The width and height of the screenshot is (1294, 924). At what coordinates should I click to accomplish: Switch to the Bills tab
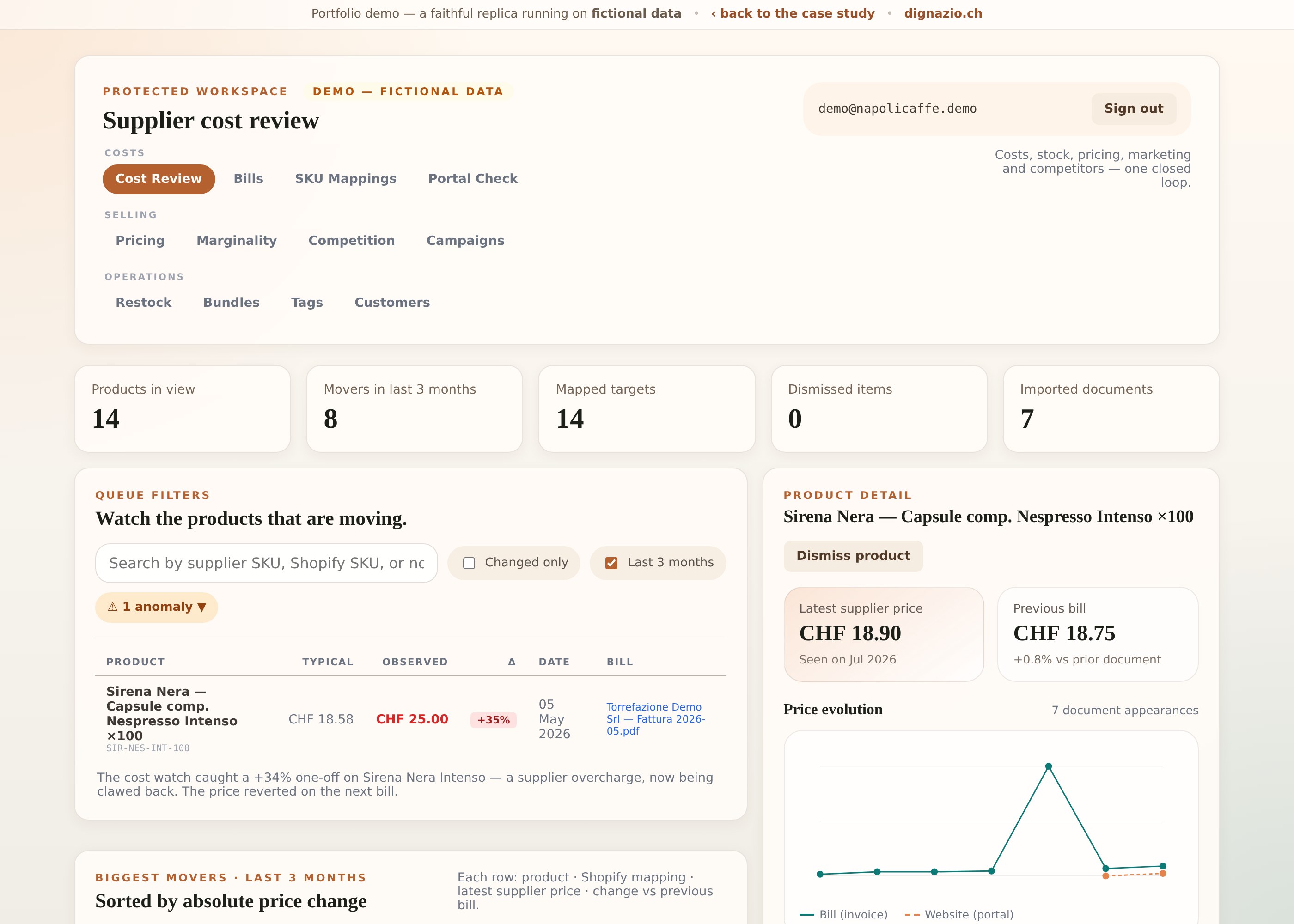tap(248, 179)
